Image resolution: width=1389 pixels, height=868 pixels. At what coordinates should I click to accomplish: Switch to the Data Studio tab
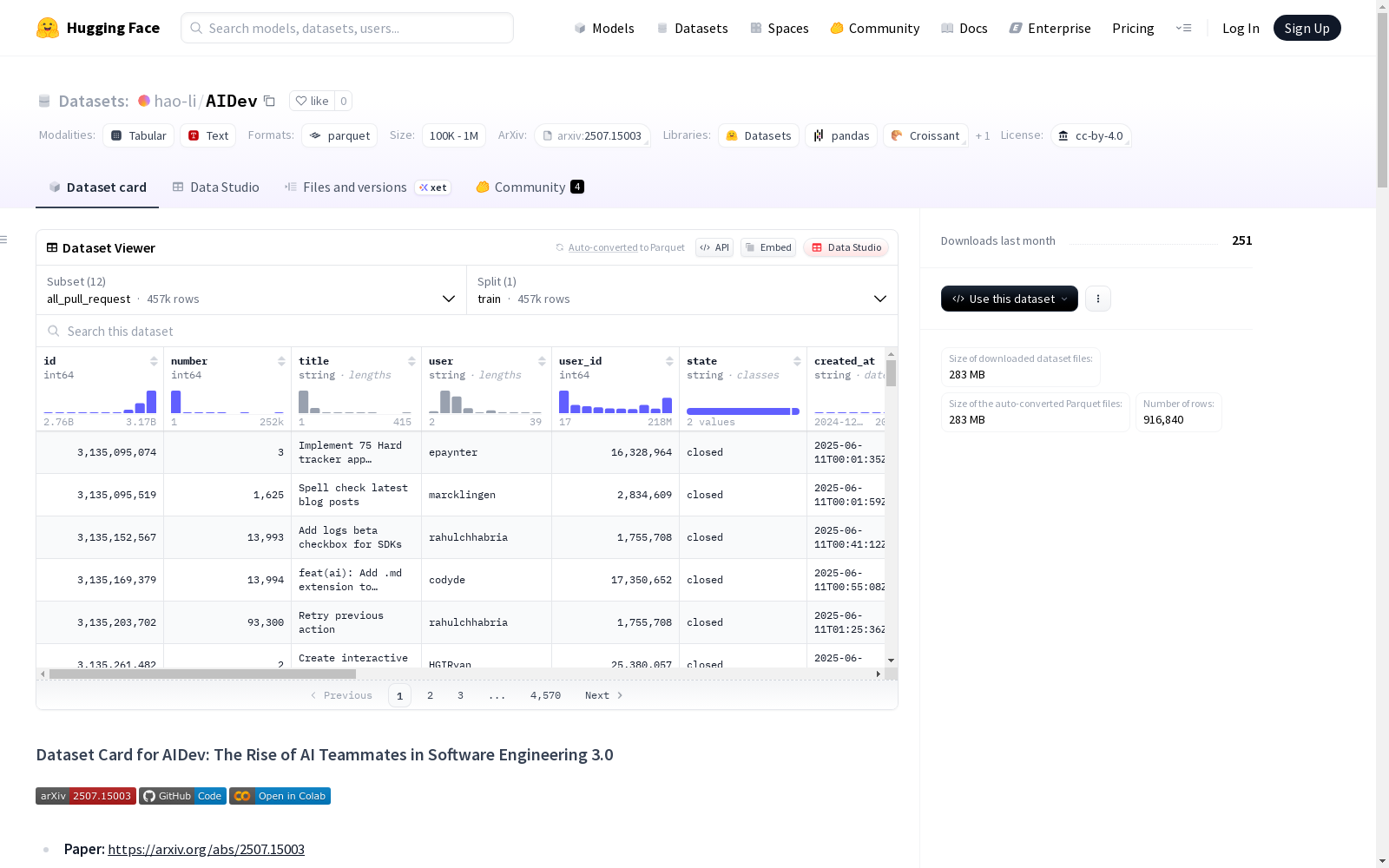tap(216, 187)
